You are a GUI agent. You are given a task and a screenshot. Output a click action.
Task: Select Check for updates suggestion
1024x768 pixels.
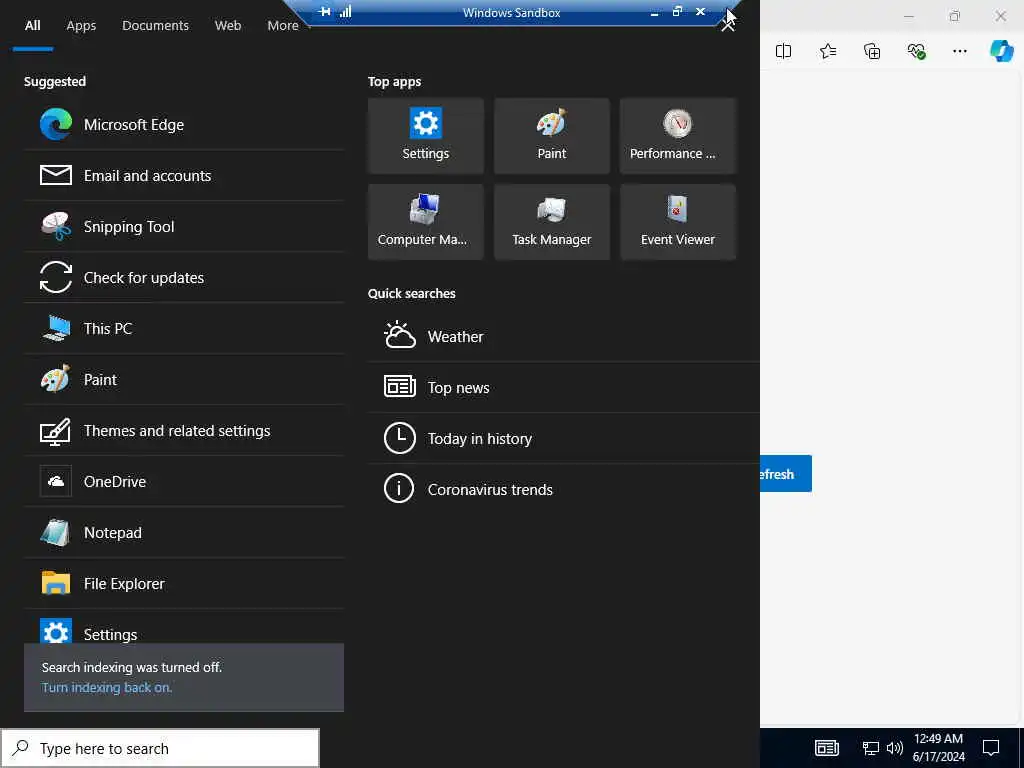184,278
